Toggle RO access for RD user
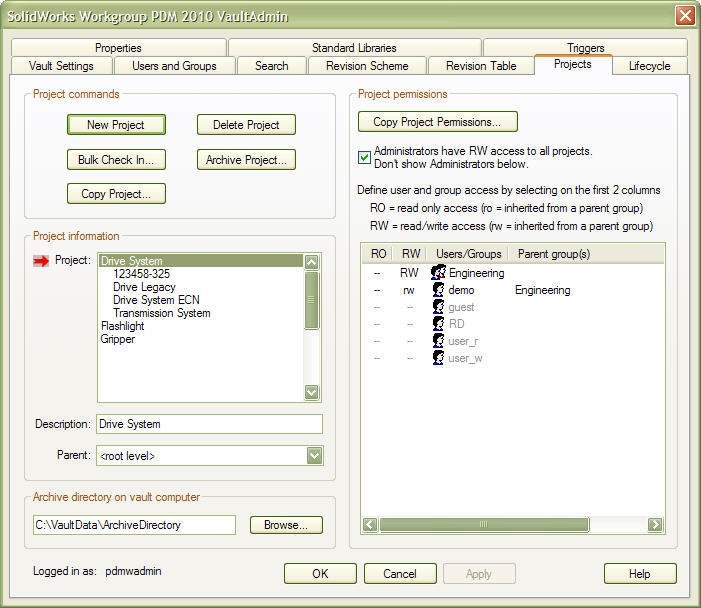The image size is (701, 608). click(377, 324)
